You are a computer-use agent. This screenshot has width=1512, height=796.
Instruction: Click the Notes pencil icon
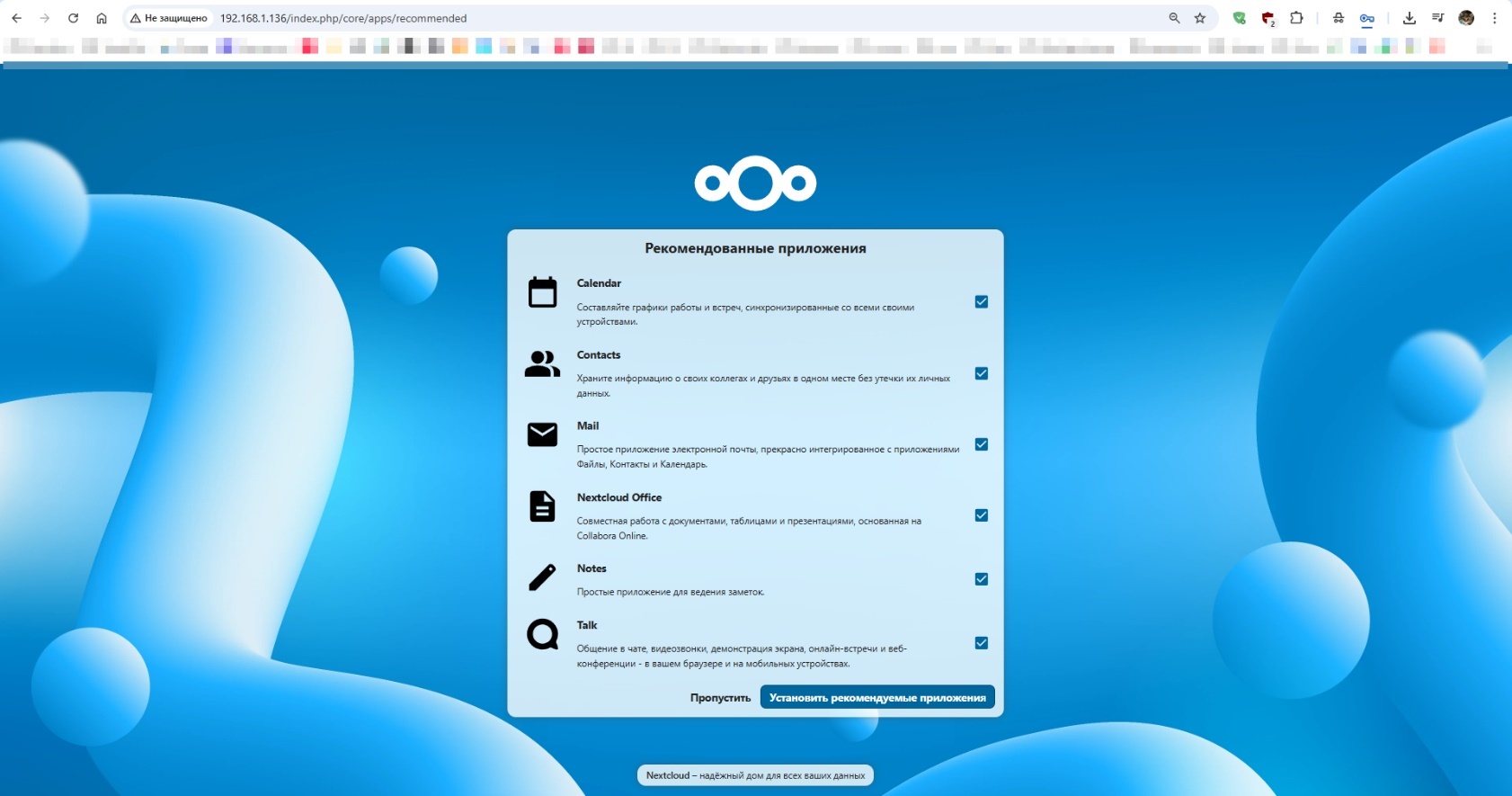[542, 577]
